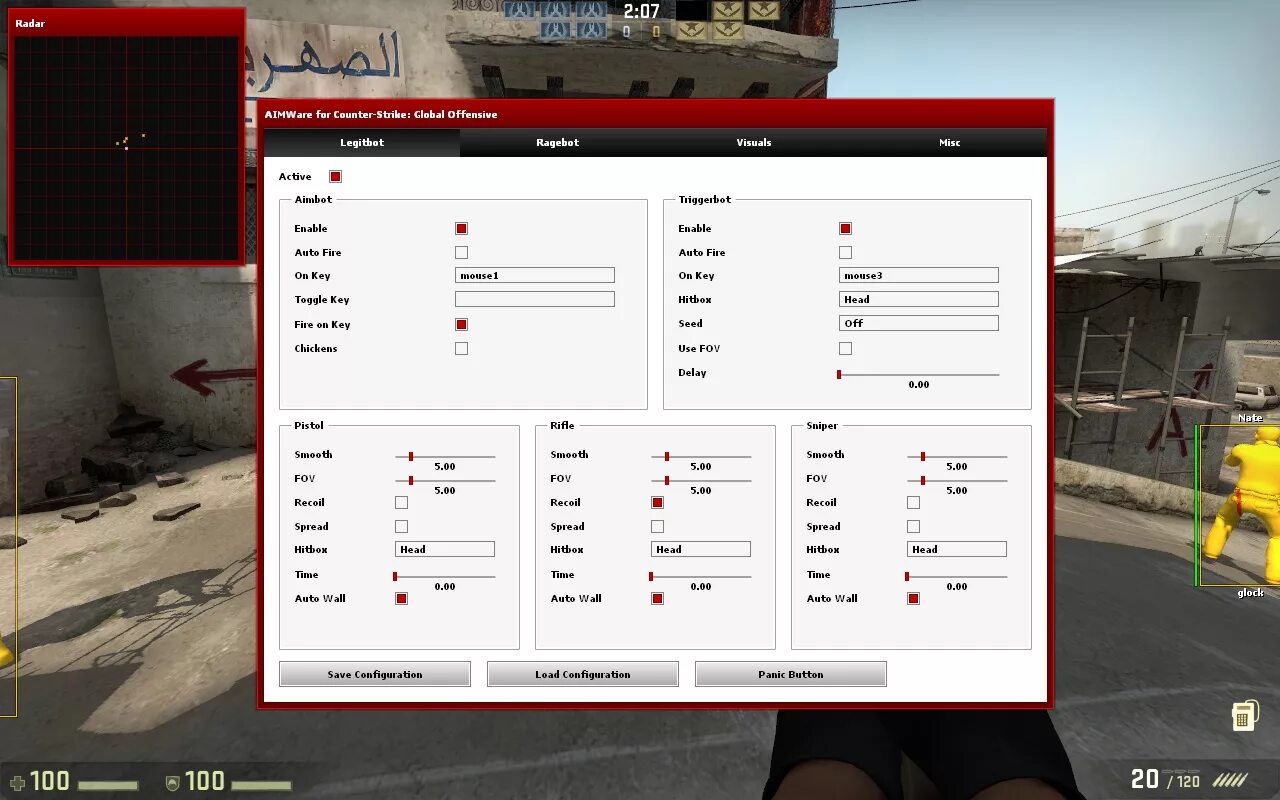Screen dimensions: 1280x800
Task: Uncheck Aimbot Fire on Key
Action: pyautogui.click(x=461, y=325)
